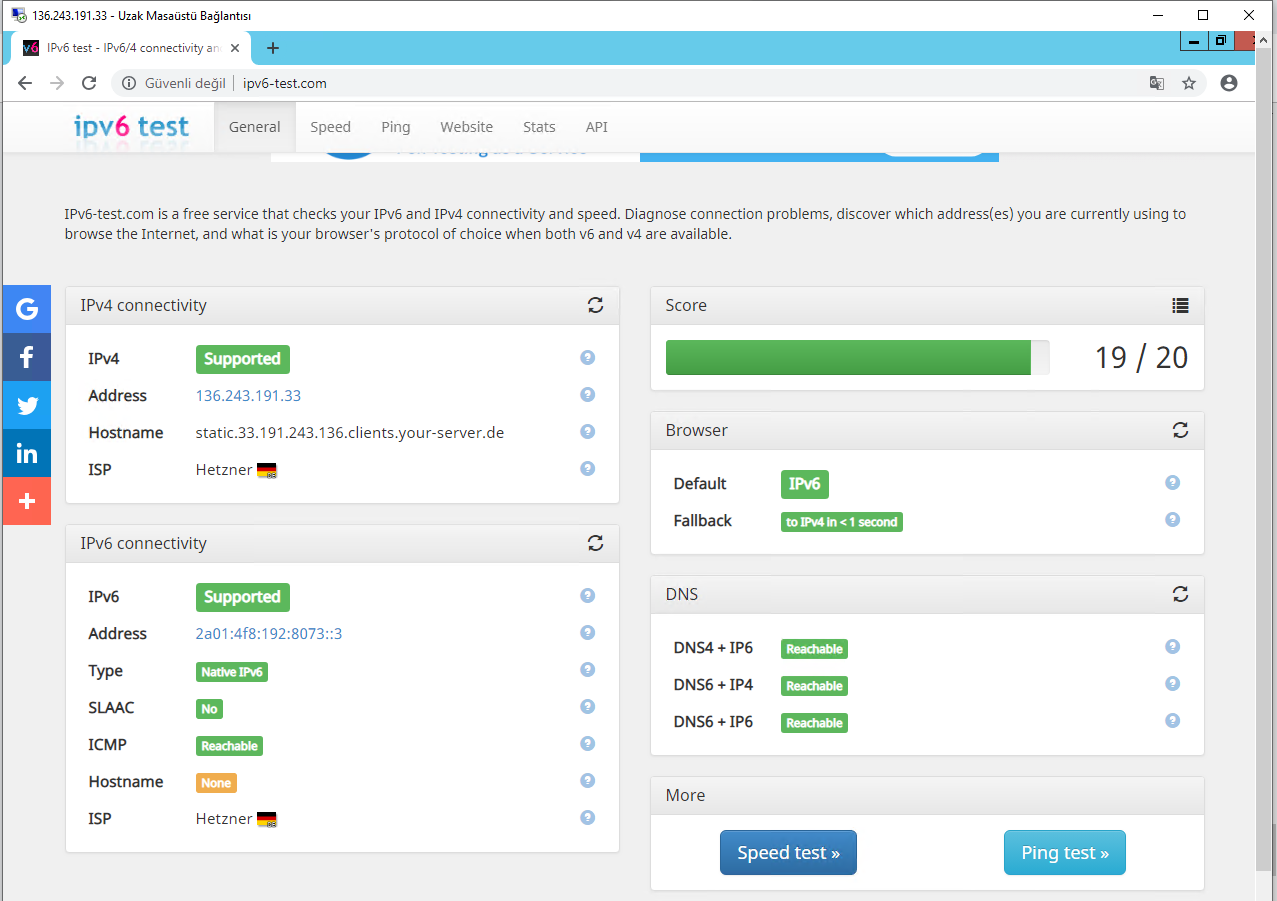The image size is (1277, 901).
Task: Open help for DNS4 + IP6 row
Action: click(x=1172, y=647)
